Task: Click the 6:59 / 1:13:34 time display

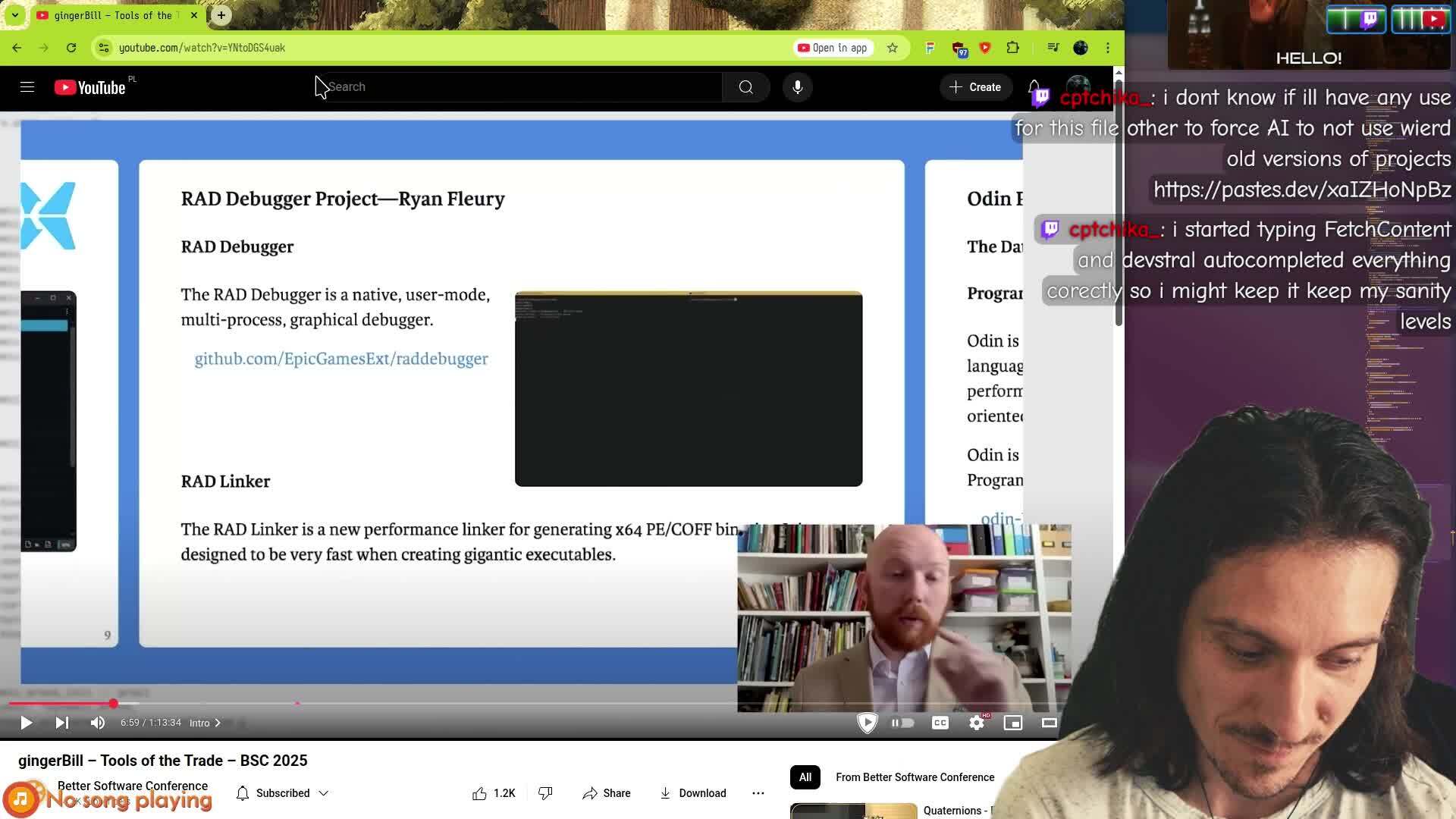Action: click(x=151, y=723)
